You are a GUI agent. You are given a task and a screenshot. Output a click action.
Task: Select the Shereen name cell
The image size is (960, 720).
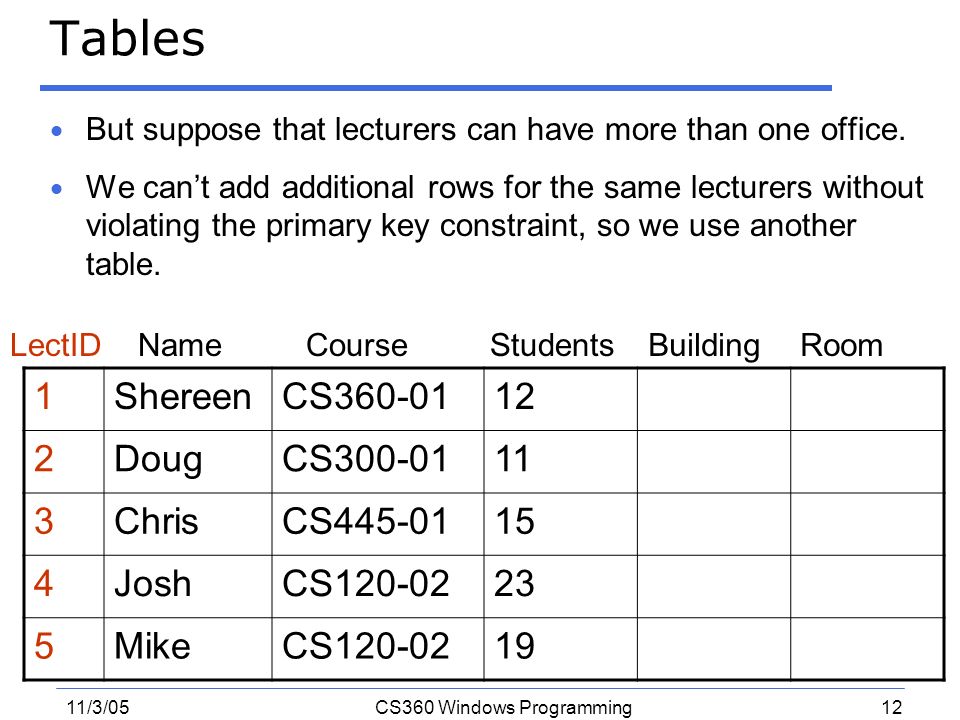click(x=188, y=399)
